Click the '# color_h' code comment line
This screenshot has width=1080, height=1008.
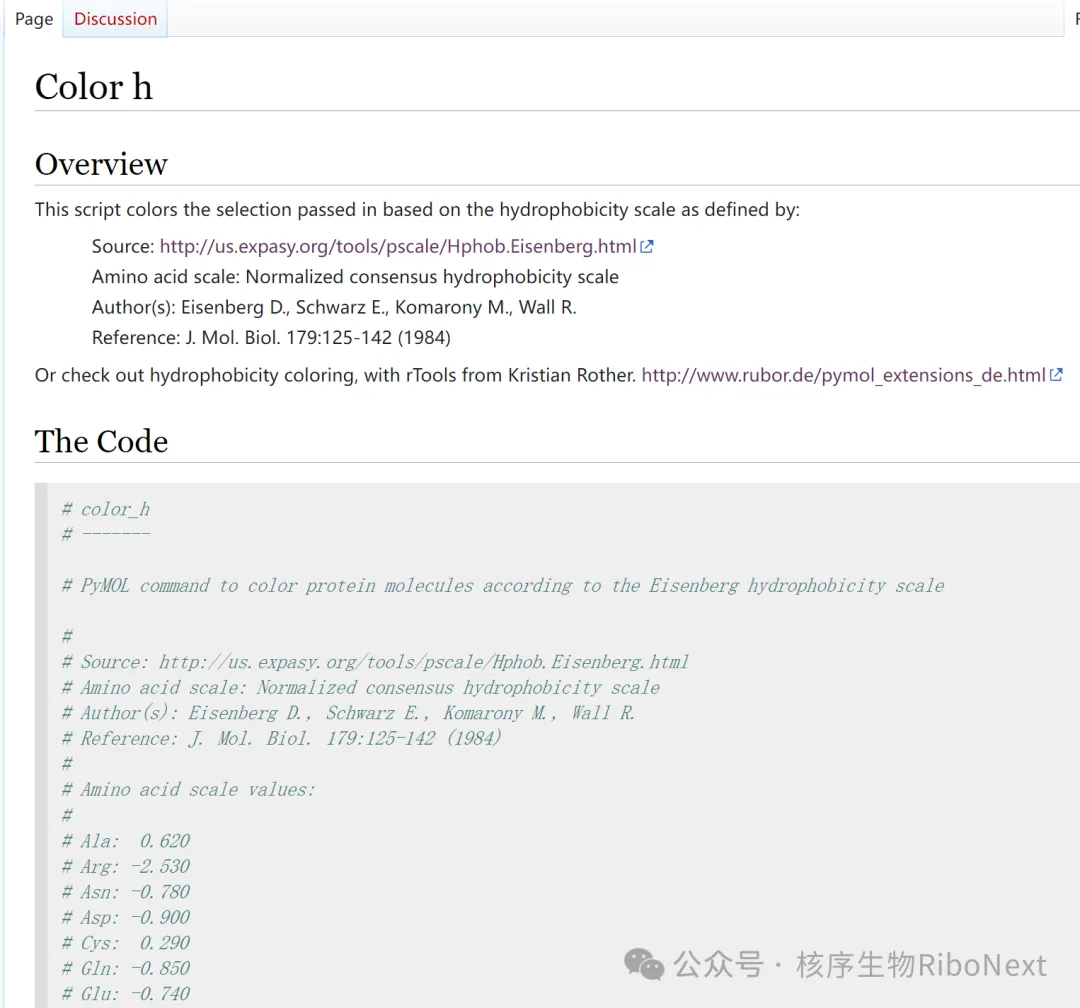pos(106,509)
